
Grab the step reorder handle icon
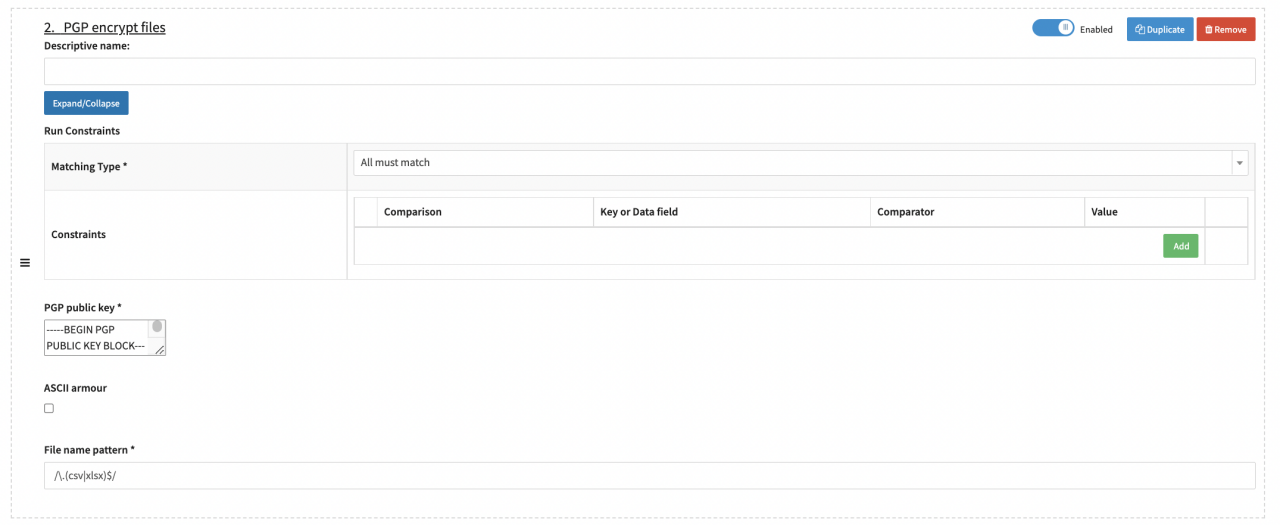(25, 263)
